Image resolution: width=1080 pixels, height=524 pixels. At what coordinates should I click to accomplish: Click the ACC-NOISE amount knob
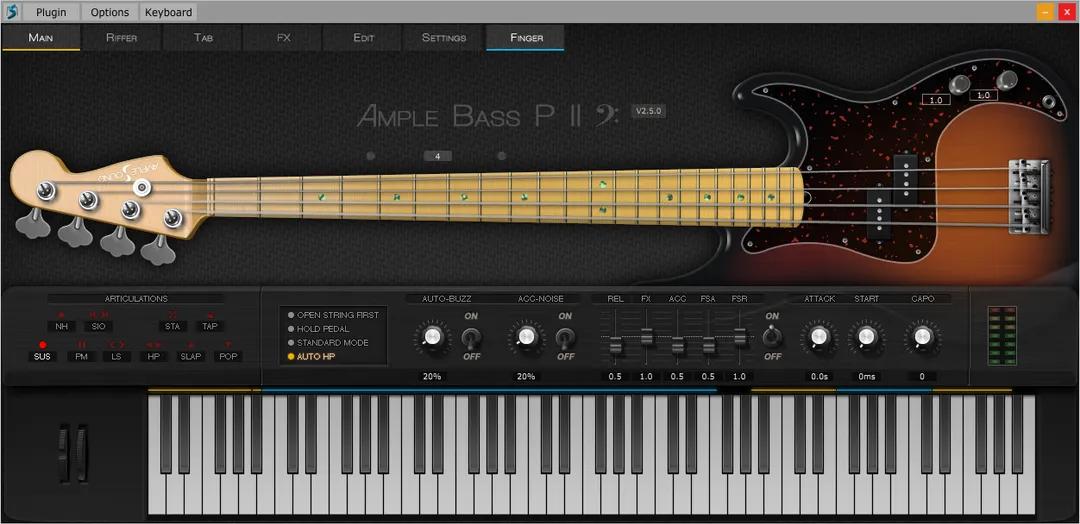tap(526, 336)
